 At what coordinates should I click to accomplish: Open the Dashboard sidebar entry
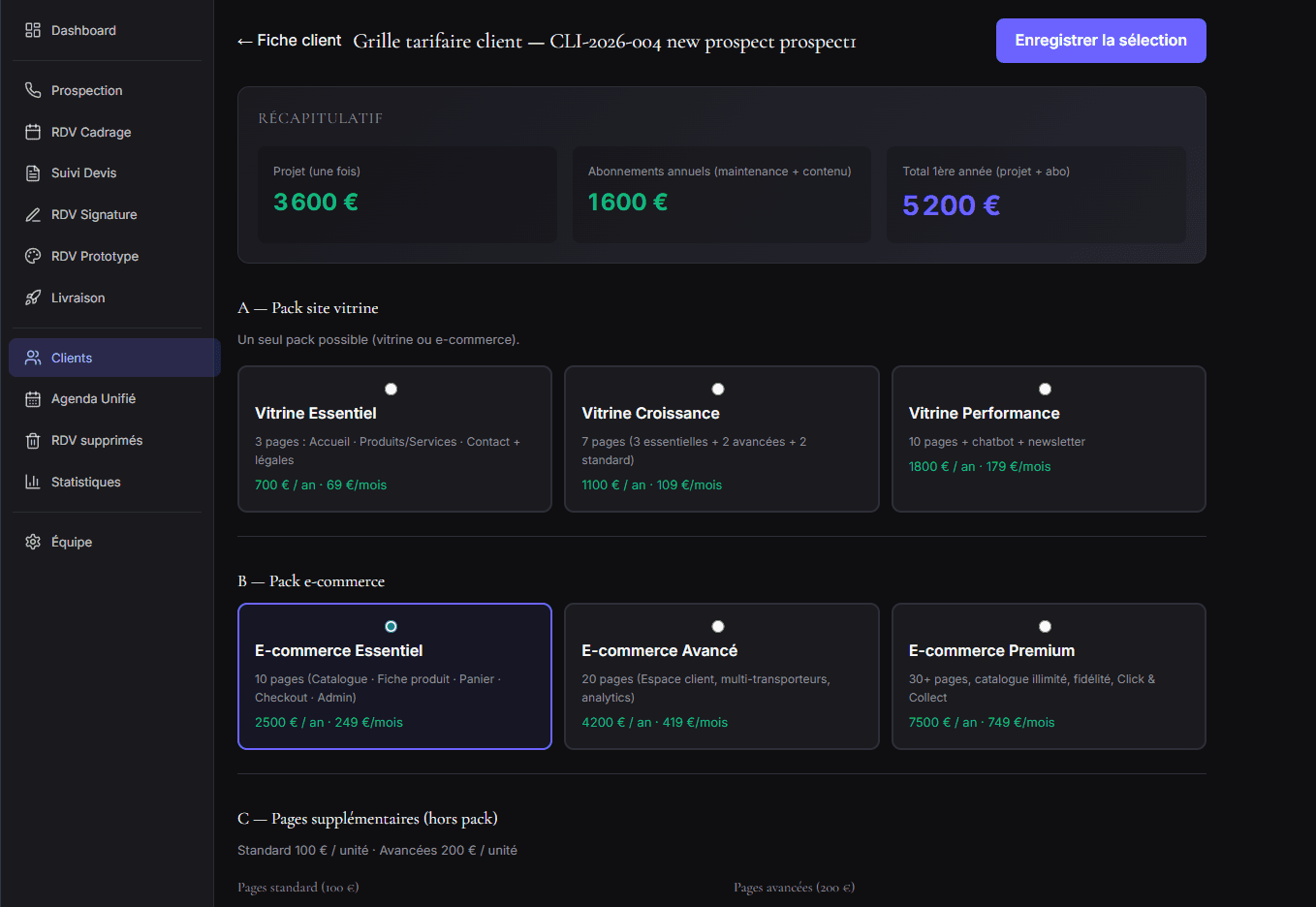(83, 30)
